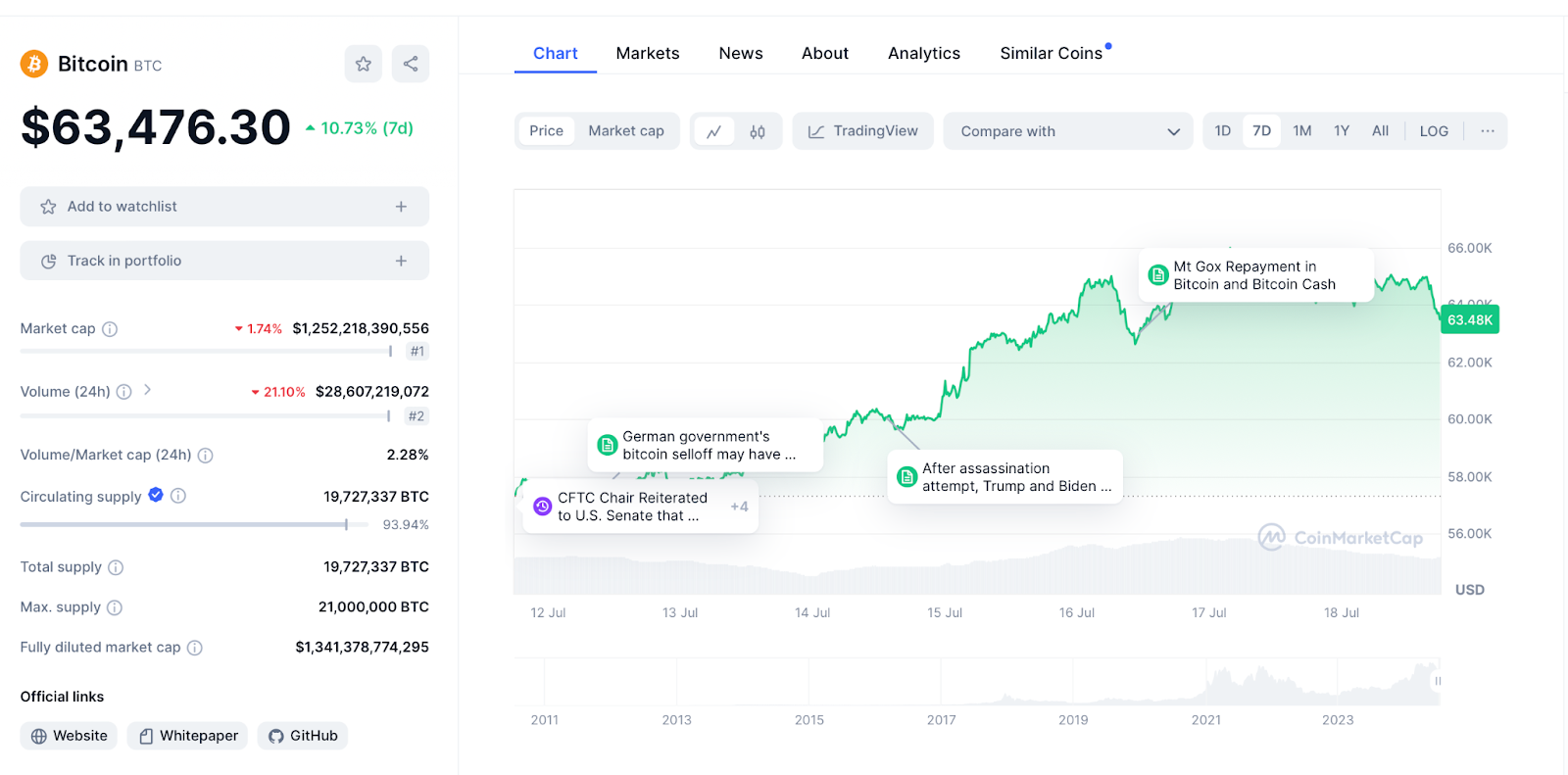Screen dimensions: 1568x775
Task: Open the Compare with dropdown
Action: click(x=1068, y=131)
